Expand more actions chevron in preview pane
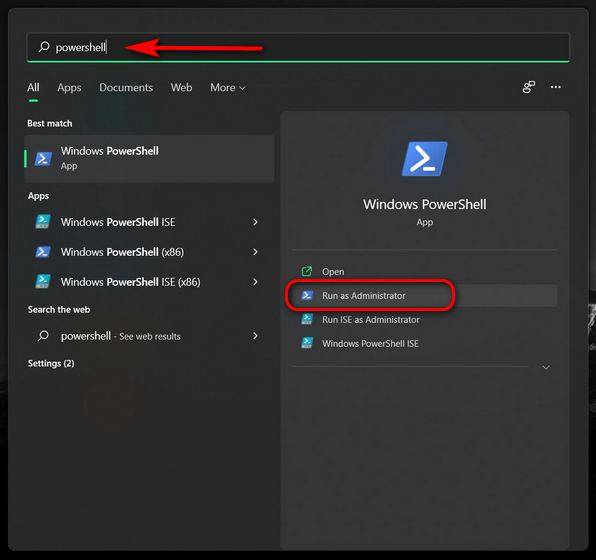The height and width of the screenshot is (560, 596). point(546,367)
